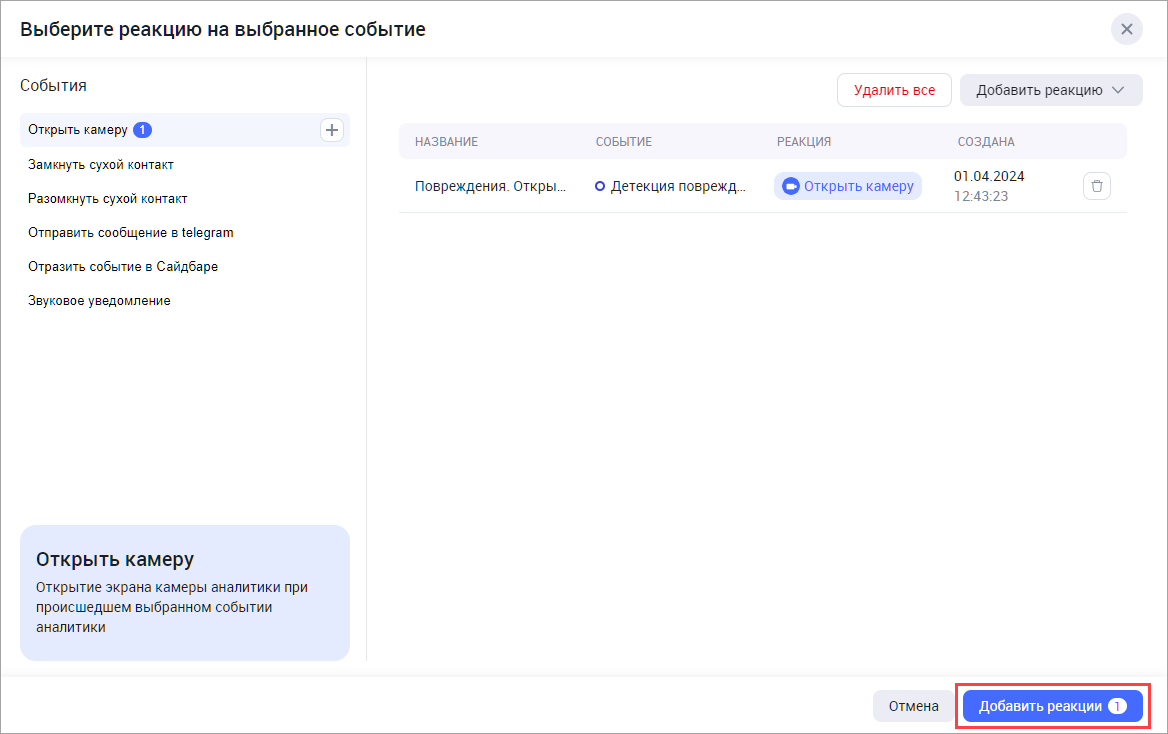Delete the reaction row with trash icon
The height and width of the screenshot is (734, 1168).
[1096, 186]
